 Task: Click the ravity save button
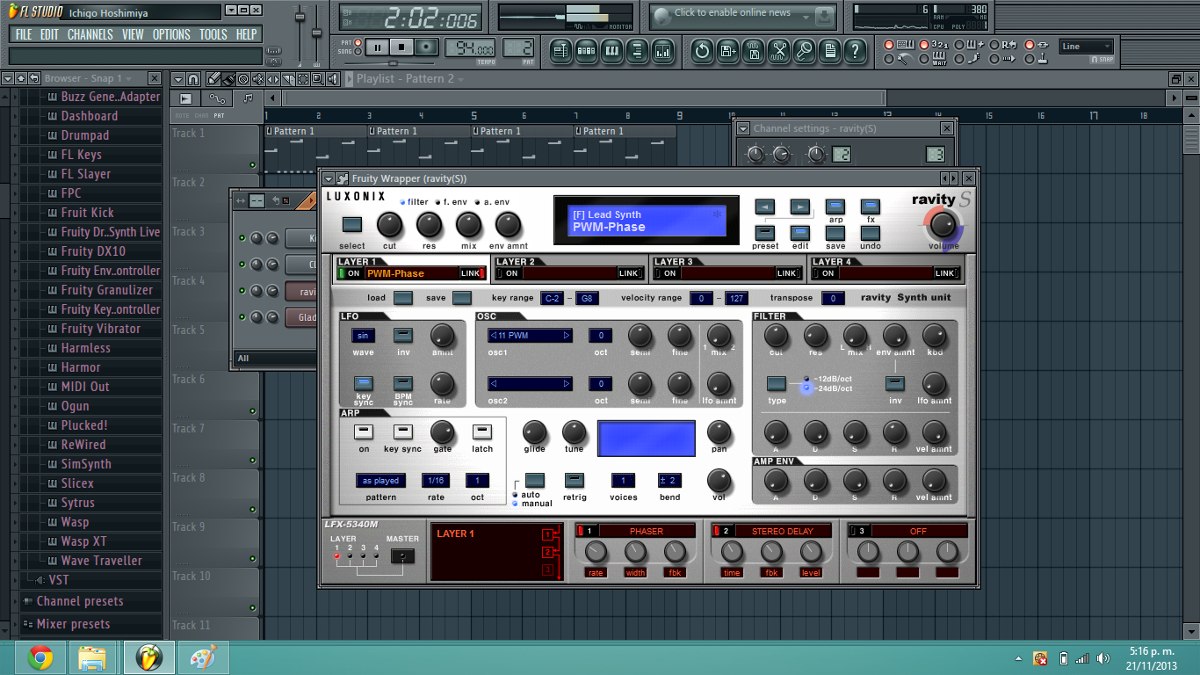835,233
